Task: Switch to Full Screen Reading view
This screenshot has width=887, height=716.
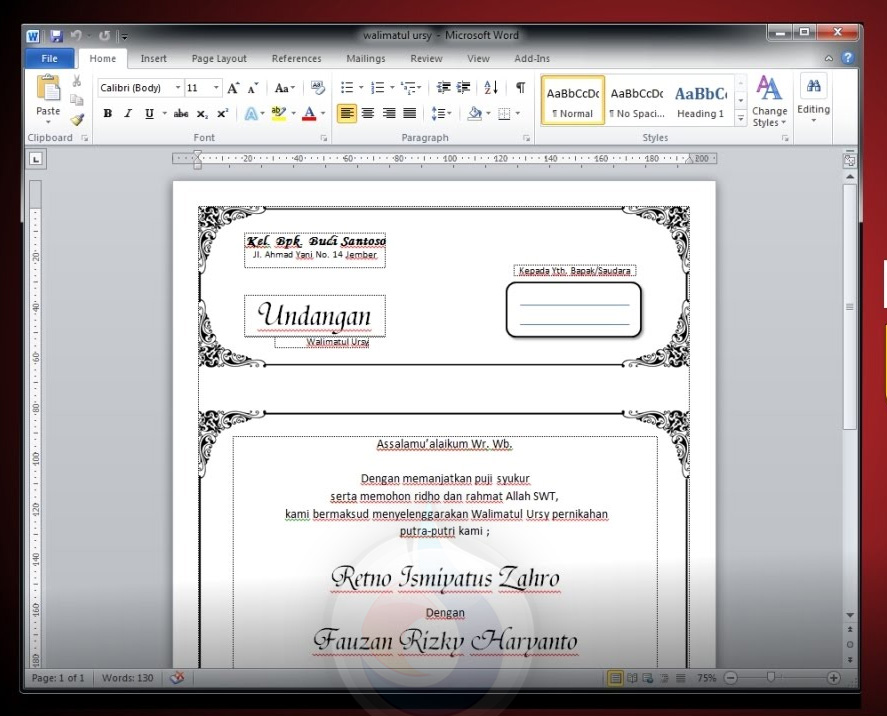Action: coord(632,677)
